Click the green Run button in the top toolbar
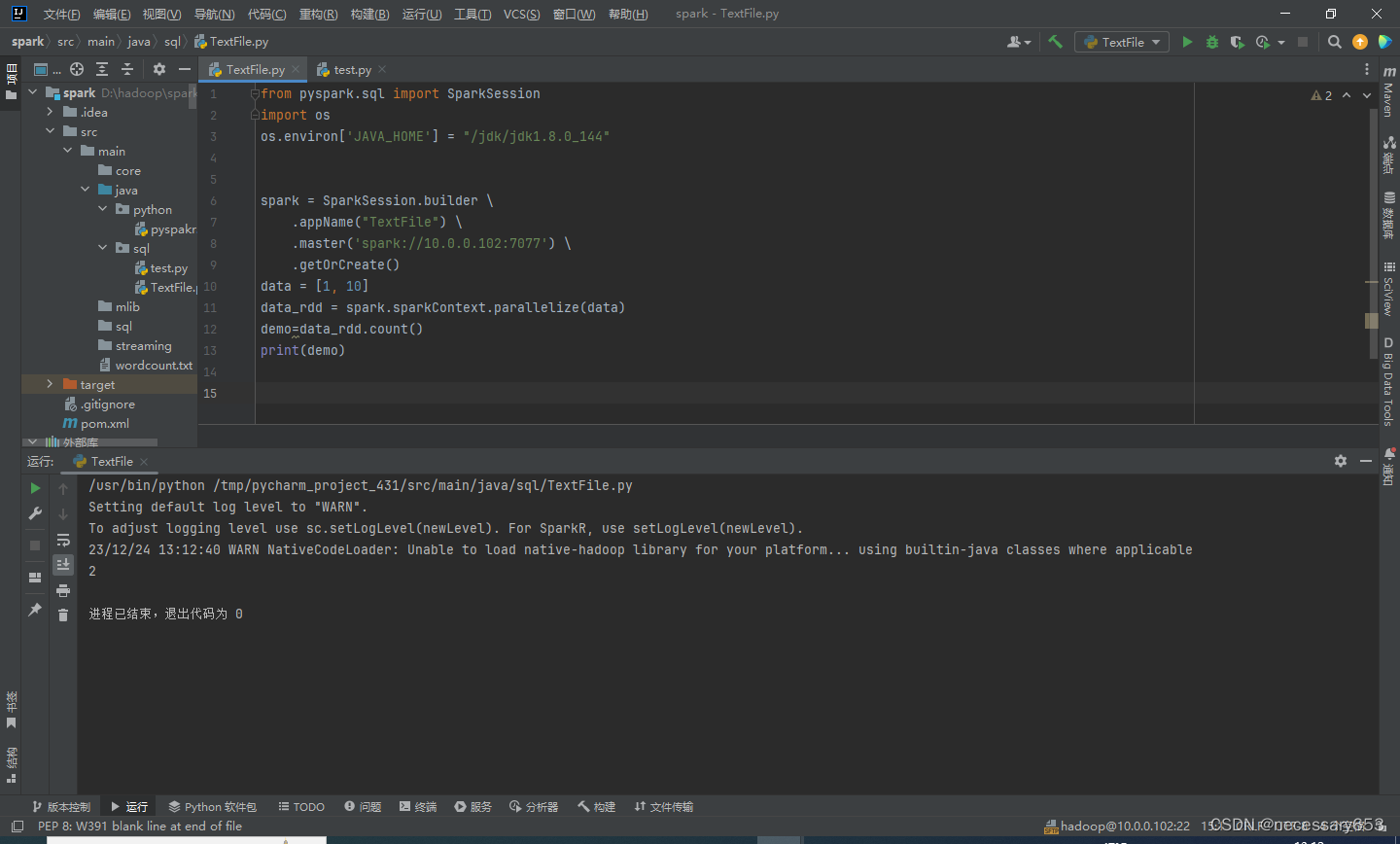This screenshot has width=1400, height=844. point(1187,42)
